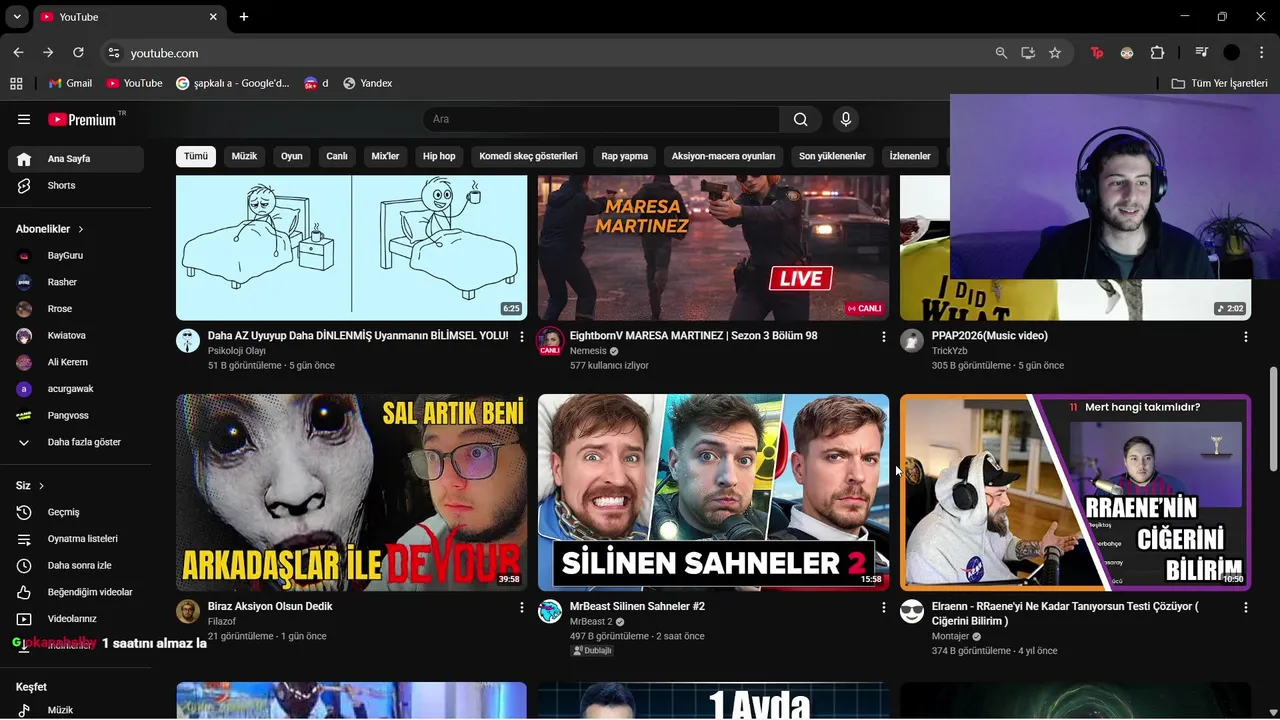The width and height of the screenshot is (1280, 720).
Task: Select Aksiyon-macera oyunları chip
Action: 723,156
